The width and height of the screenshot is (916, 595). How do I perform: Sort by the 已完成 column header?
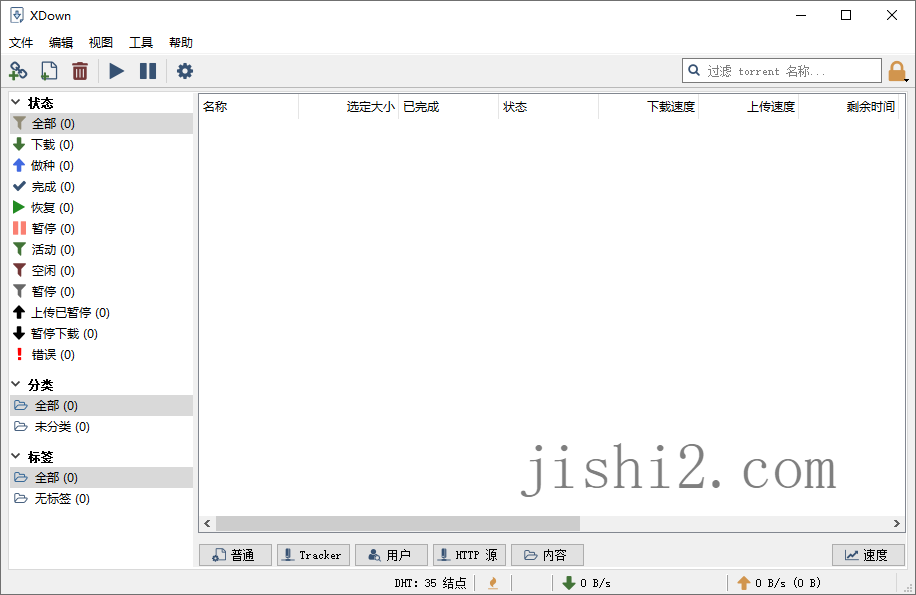(449, 106)
